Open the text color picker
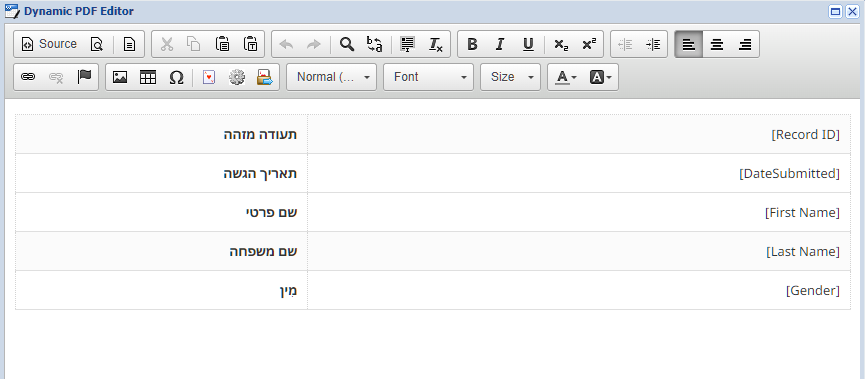 565,77
